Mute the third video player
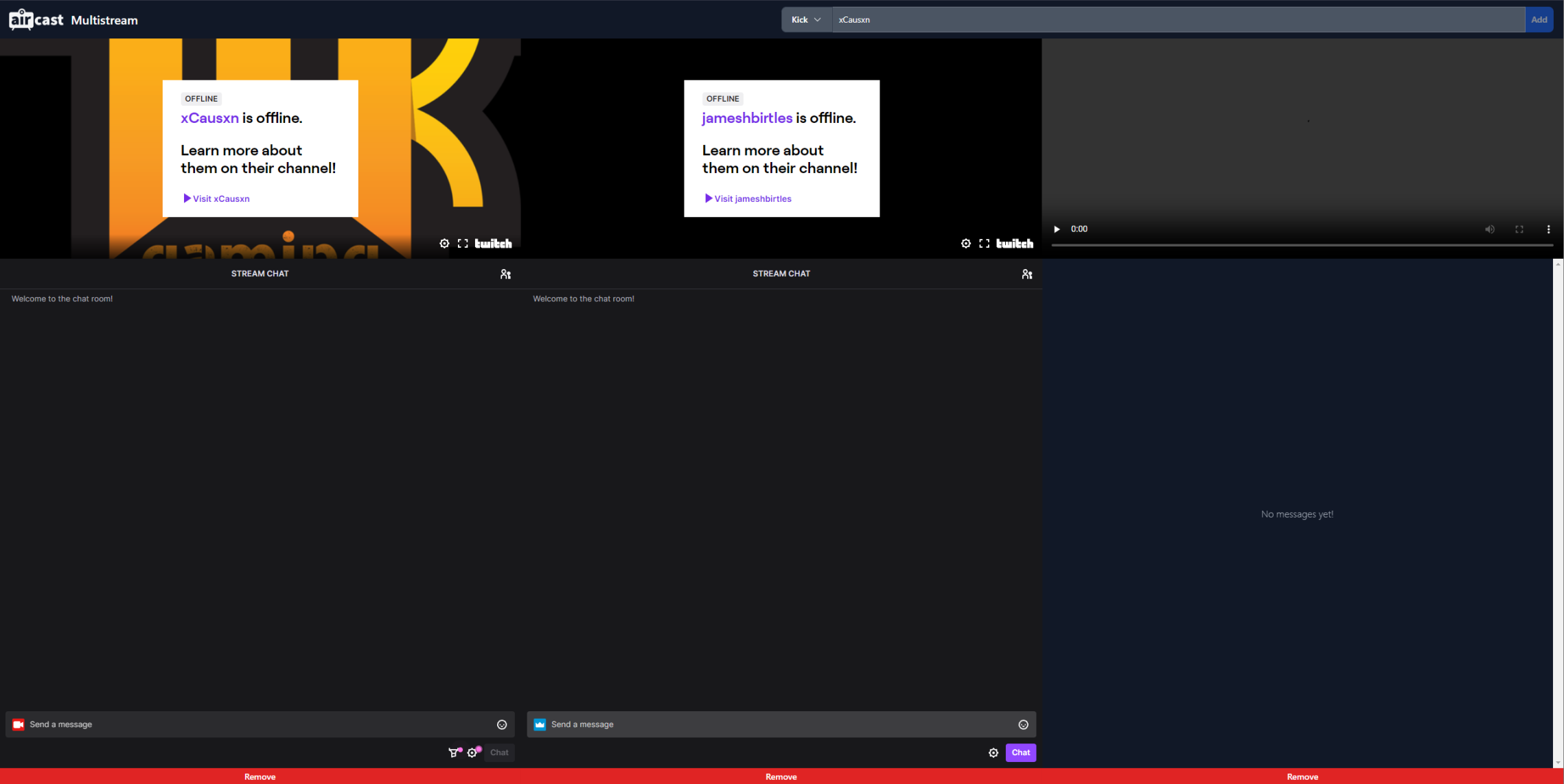The width and height of the screenshot is (1564, 784). point(1489,229)
